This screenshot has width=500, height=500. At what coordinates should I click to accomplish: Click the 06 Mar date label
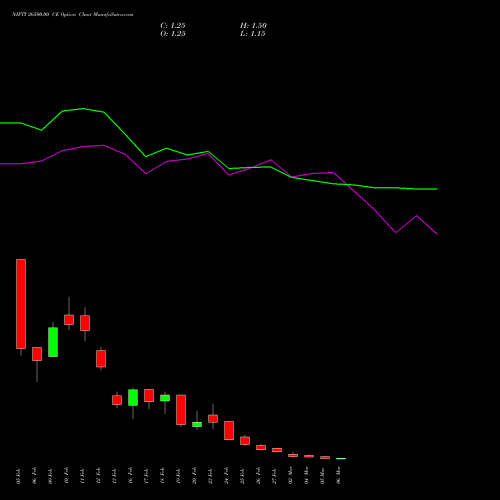[x=338, y=476]
